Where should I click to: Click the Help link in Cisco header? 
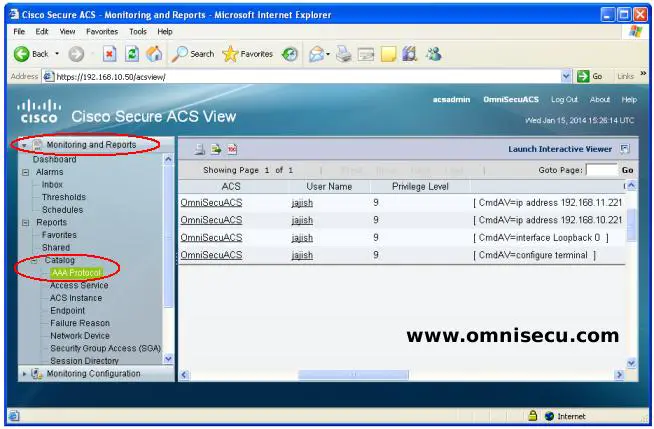tap(629, 100)
